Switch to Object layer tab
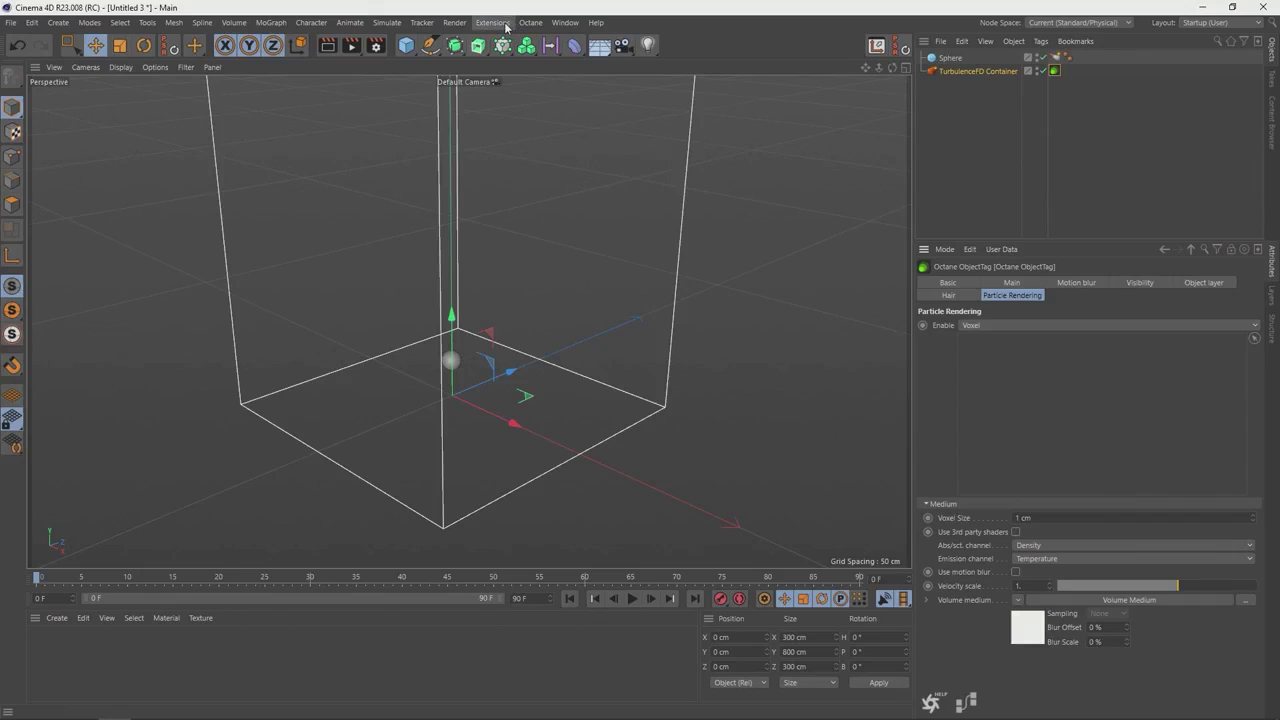Image resolution: width=1280 pixels, height=720 pixels. tap(1204, 283)
